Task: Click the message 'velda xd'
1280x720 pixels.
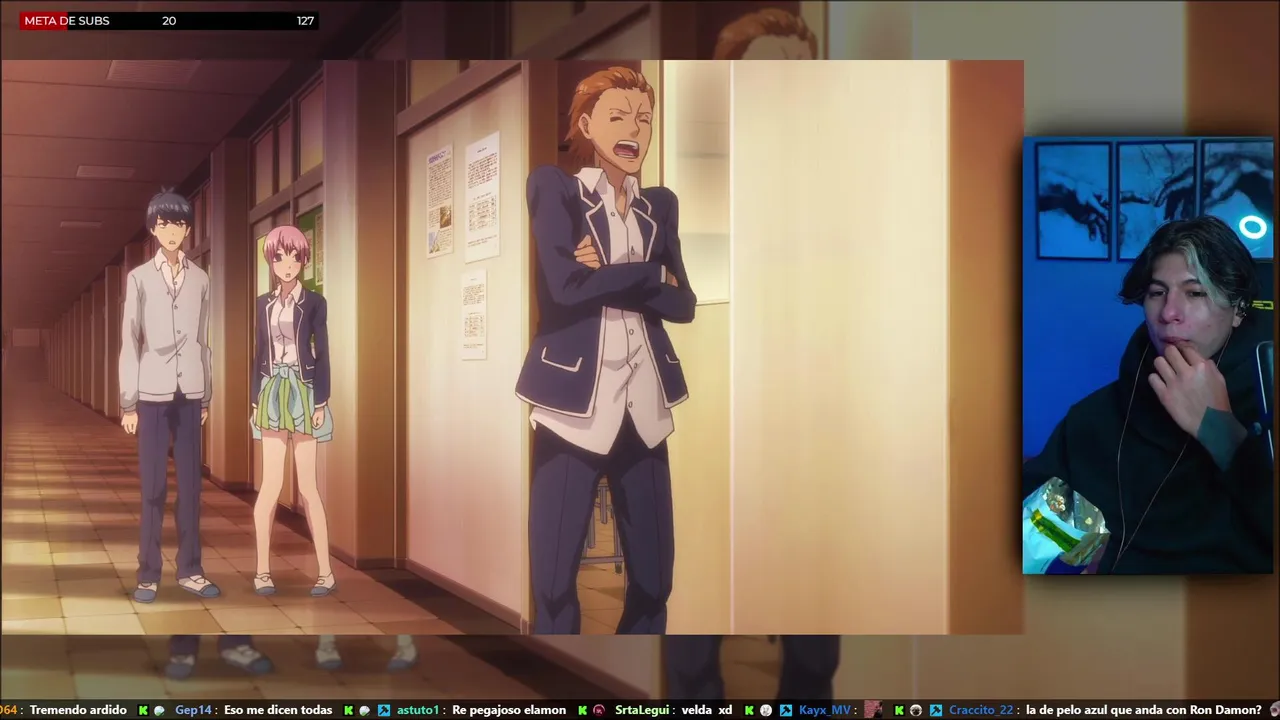Action: (x=707, y=710)
